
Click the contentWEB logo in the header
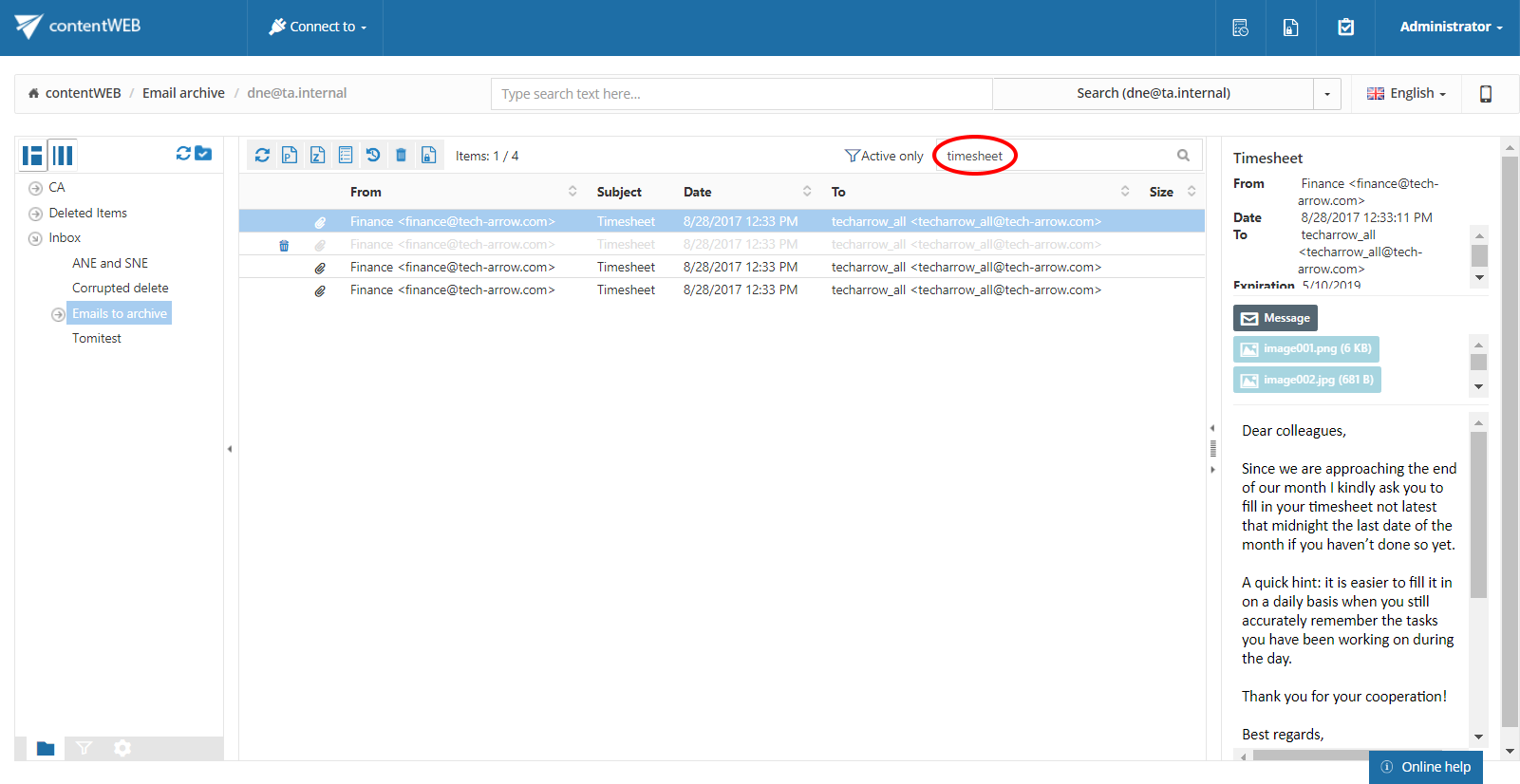(x=78, y=27)
